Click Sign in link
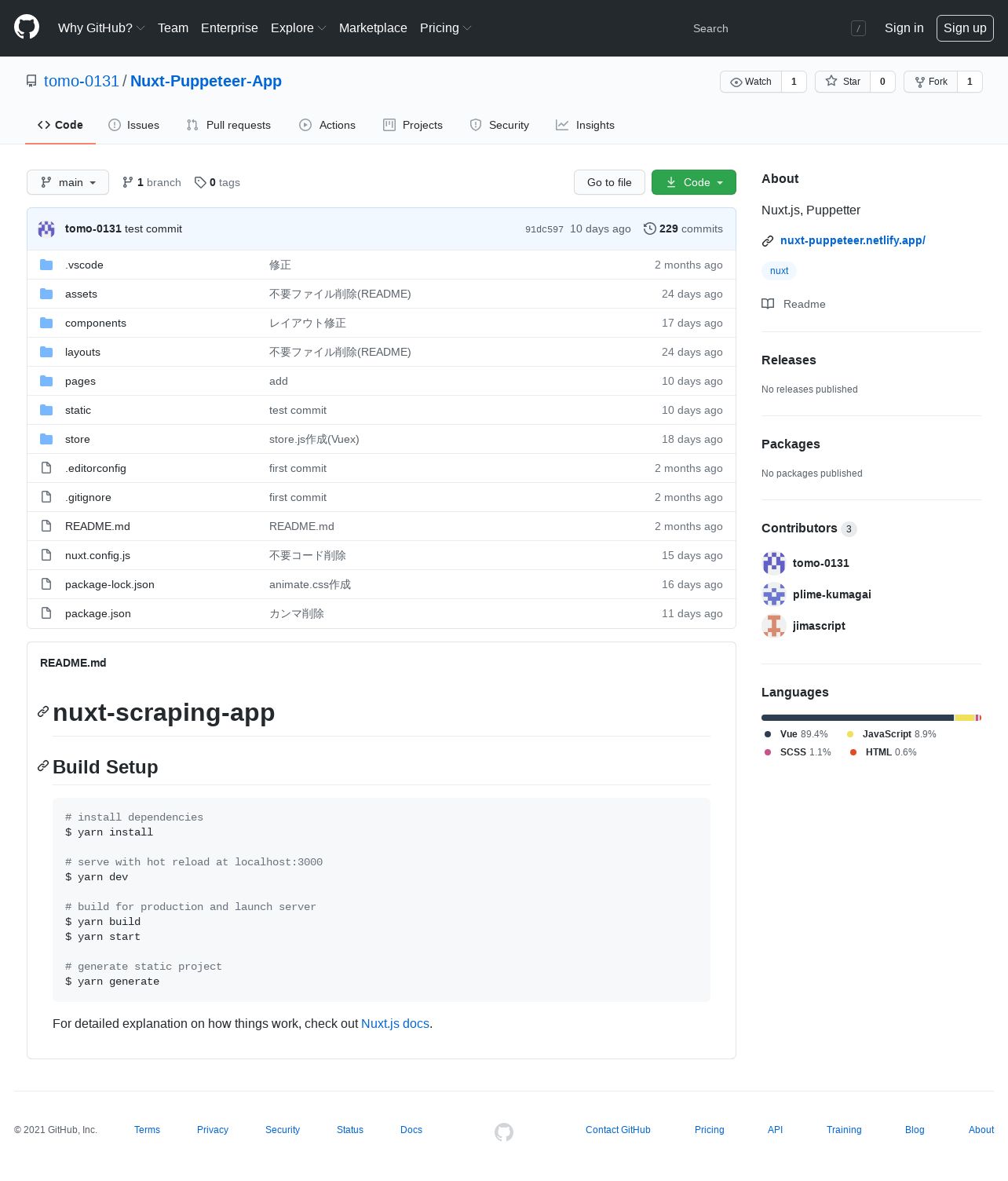 (904, 27)
